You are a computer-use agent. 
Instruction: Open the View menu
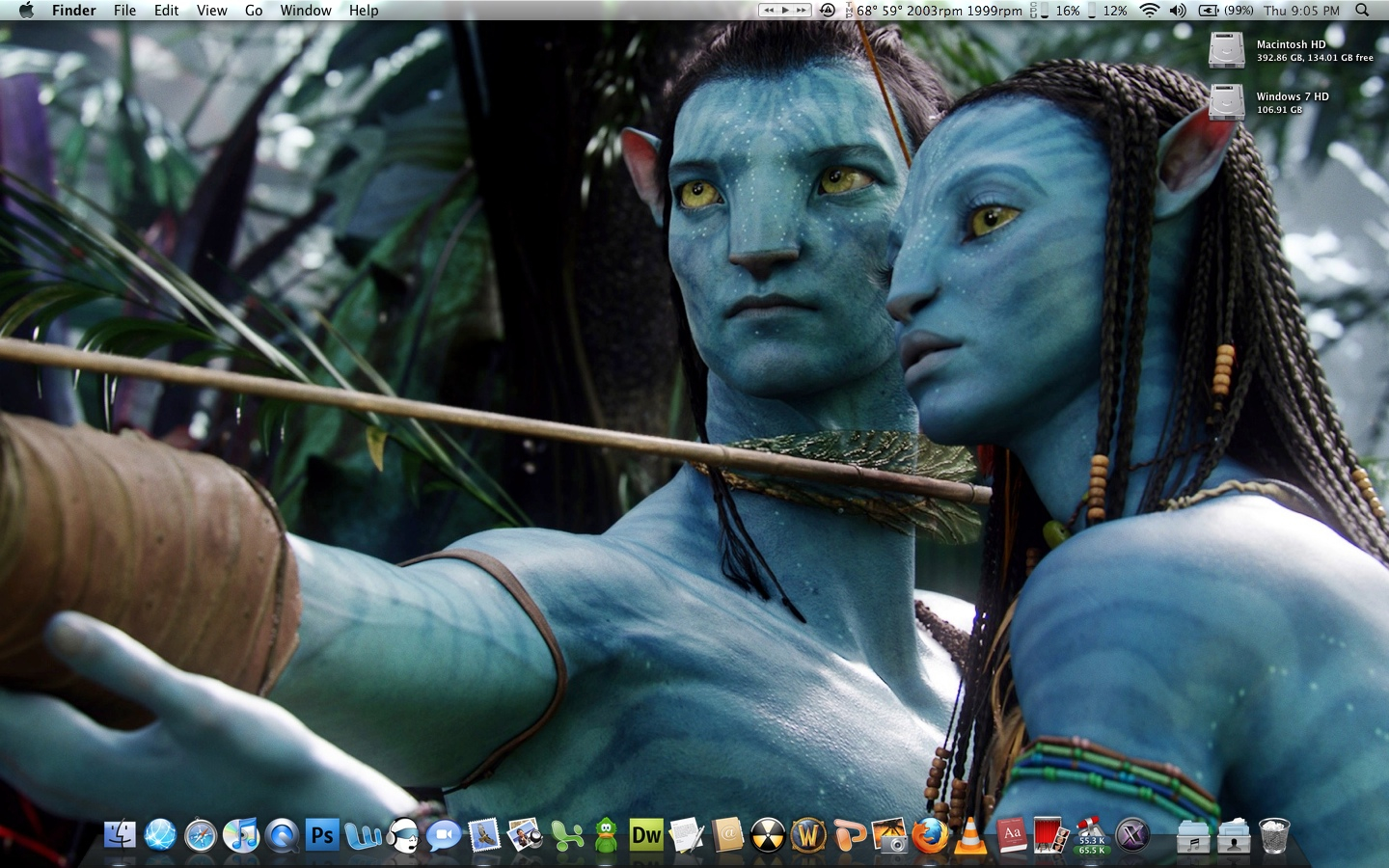pyautogui.click(x=211, y=10)
